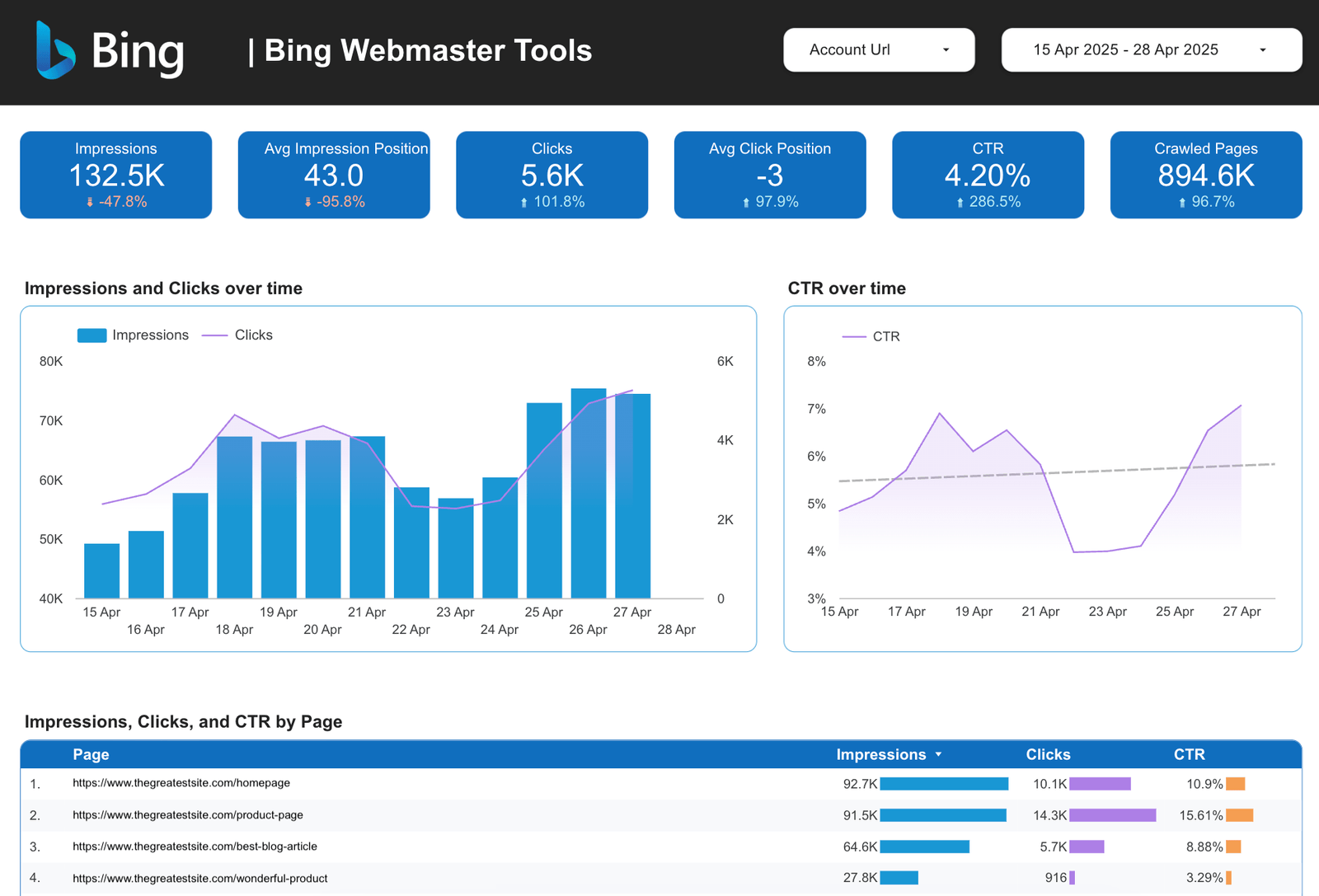Open the homepage URL link

coord(181,783)
